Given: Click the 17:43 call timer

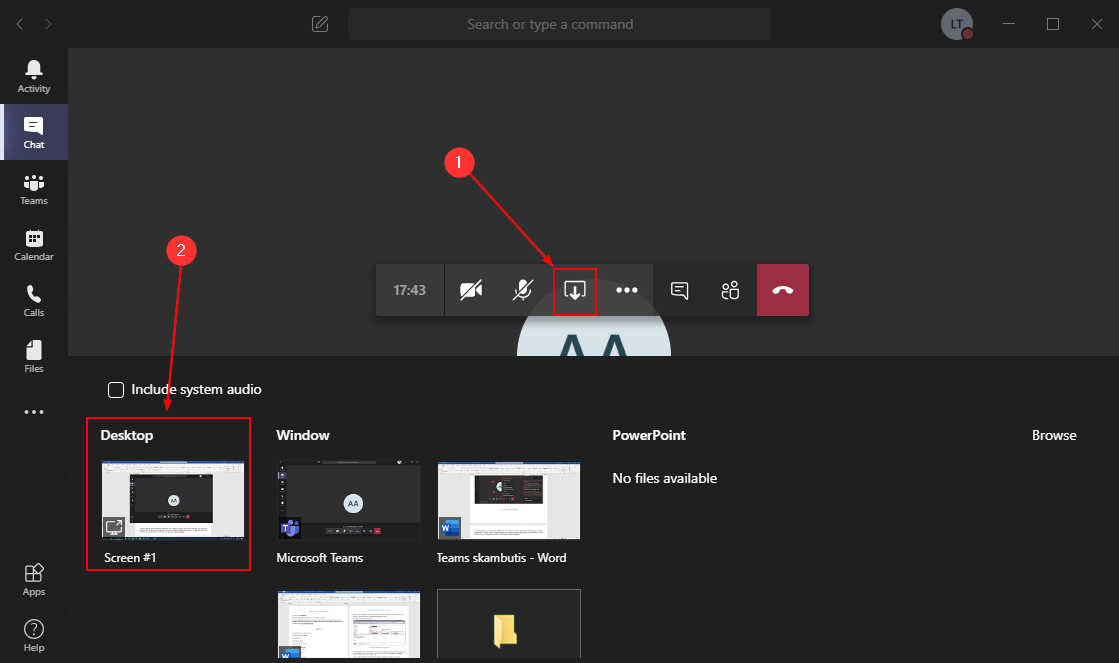Looking at the screenshot, I should tap(410, 290).
